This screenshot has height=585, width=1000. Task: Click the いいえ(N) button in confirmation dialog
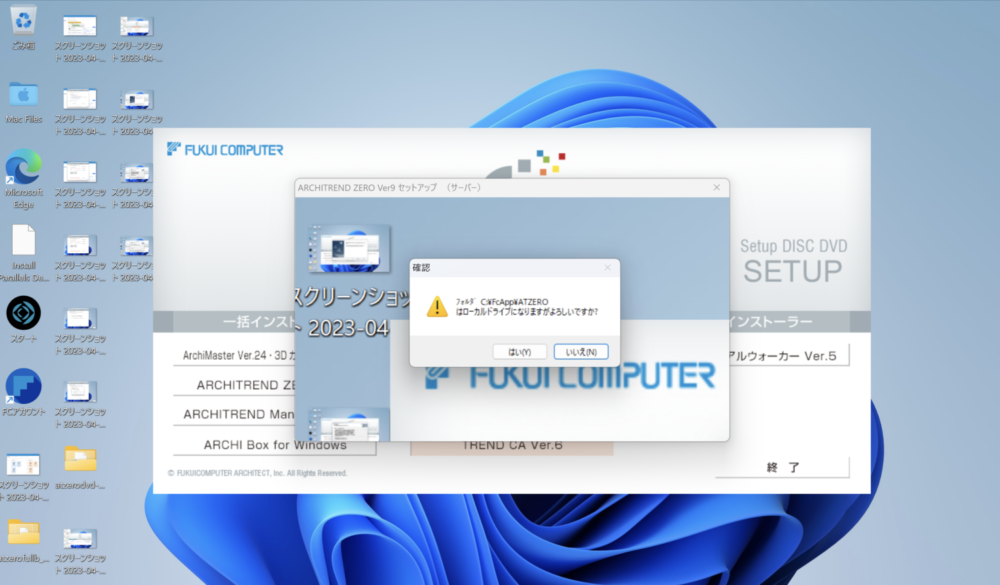pyautogui.click(x=581, y=352)
